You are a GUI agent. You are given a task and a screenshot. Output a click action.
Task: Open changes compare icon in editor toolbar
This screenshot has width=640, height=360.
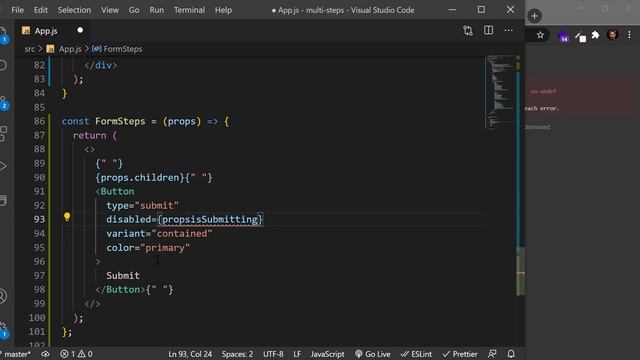[468, 31]
